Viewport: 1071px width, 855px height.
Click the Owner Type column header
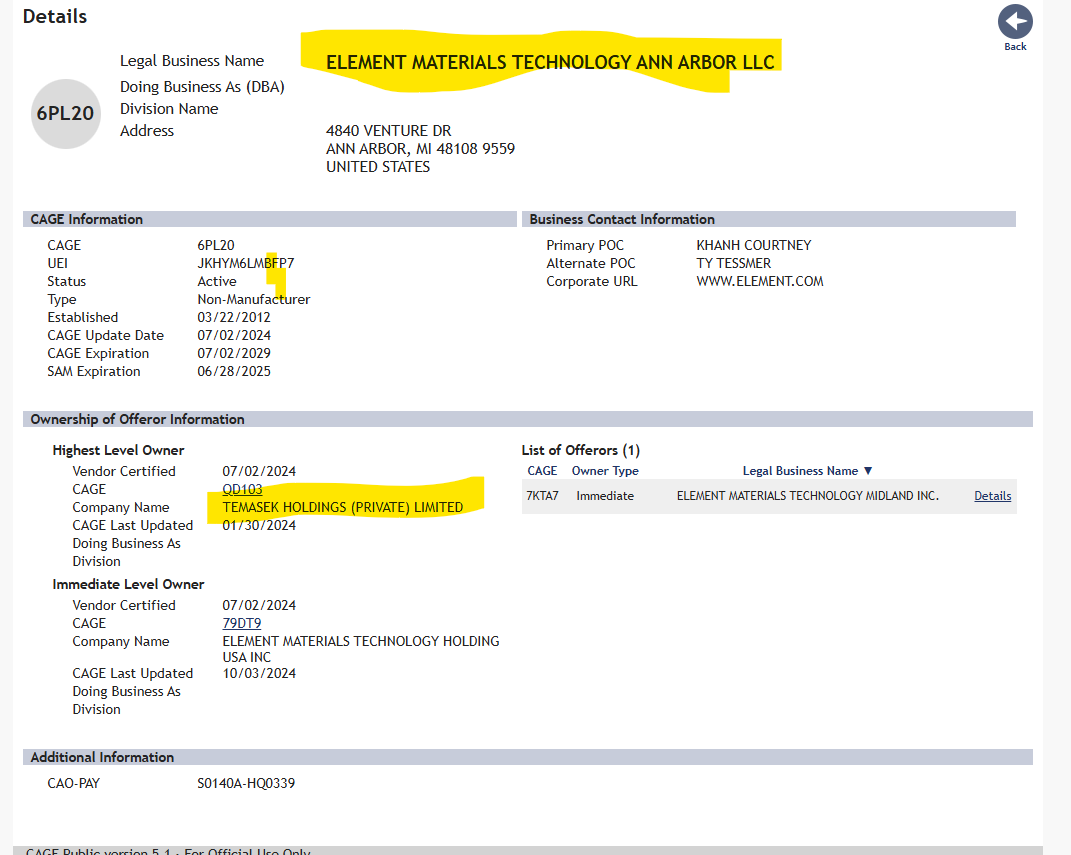pos(605,471)
